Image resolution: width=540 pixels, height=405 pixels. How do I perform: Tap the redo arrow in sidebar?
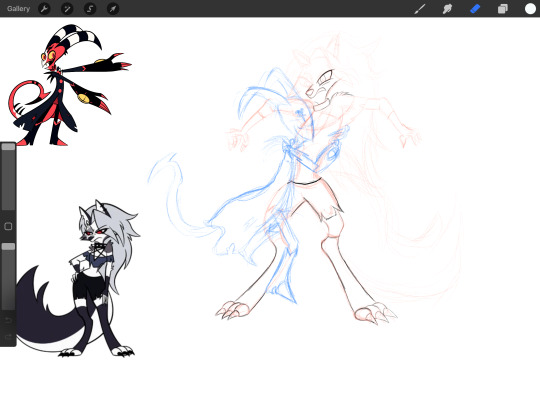(8, 336)
